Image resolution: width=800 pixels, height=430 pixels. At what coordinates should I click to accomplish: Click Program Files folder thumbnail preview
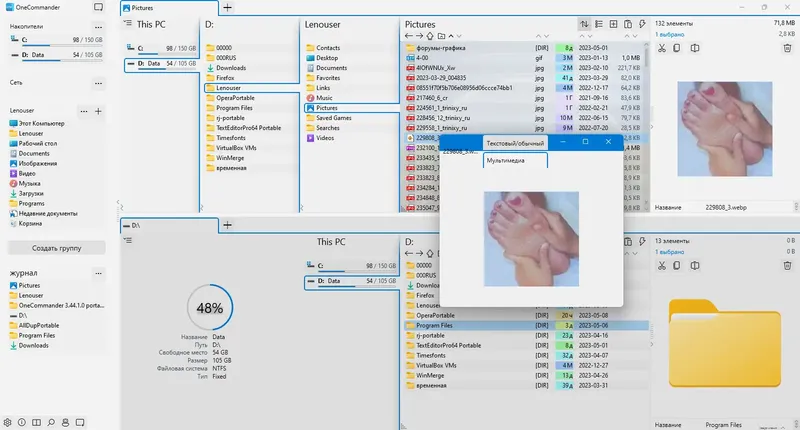[x=724, y=343]
